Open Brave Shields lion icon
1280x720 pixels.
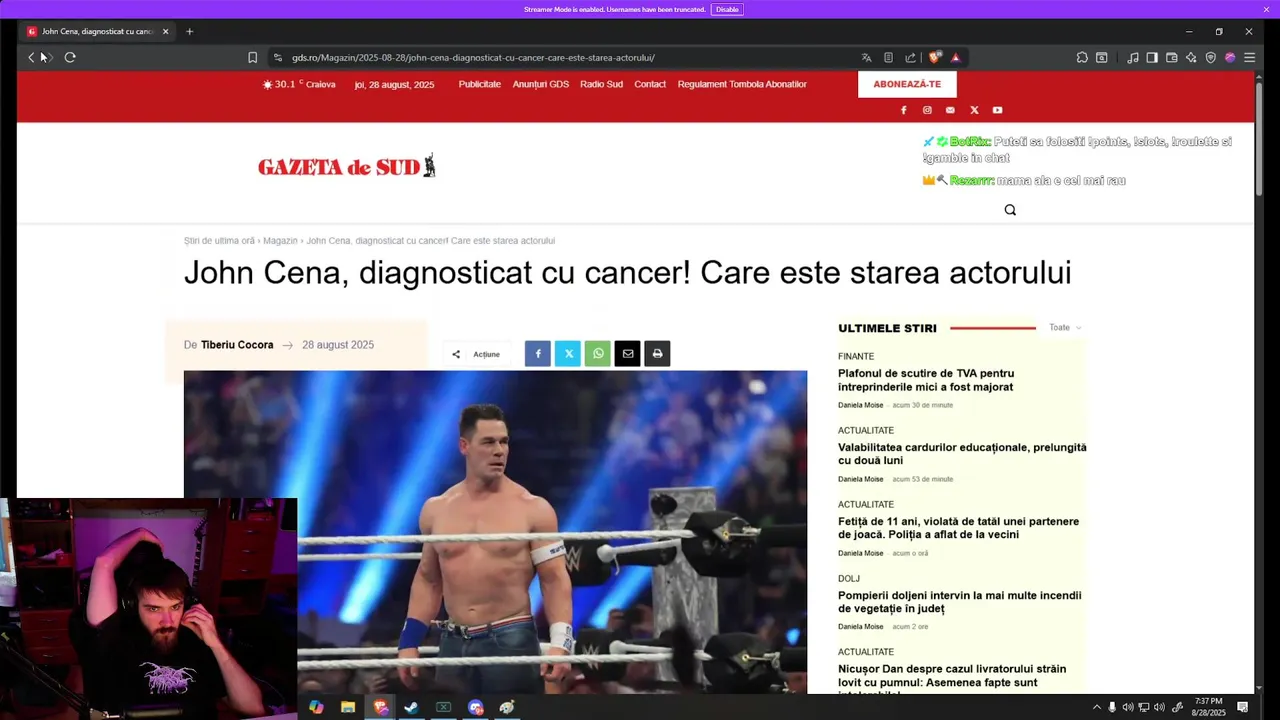[935, 57]
